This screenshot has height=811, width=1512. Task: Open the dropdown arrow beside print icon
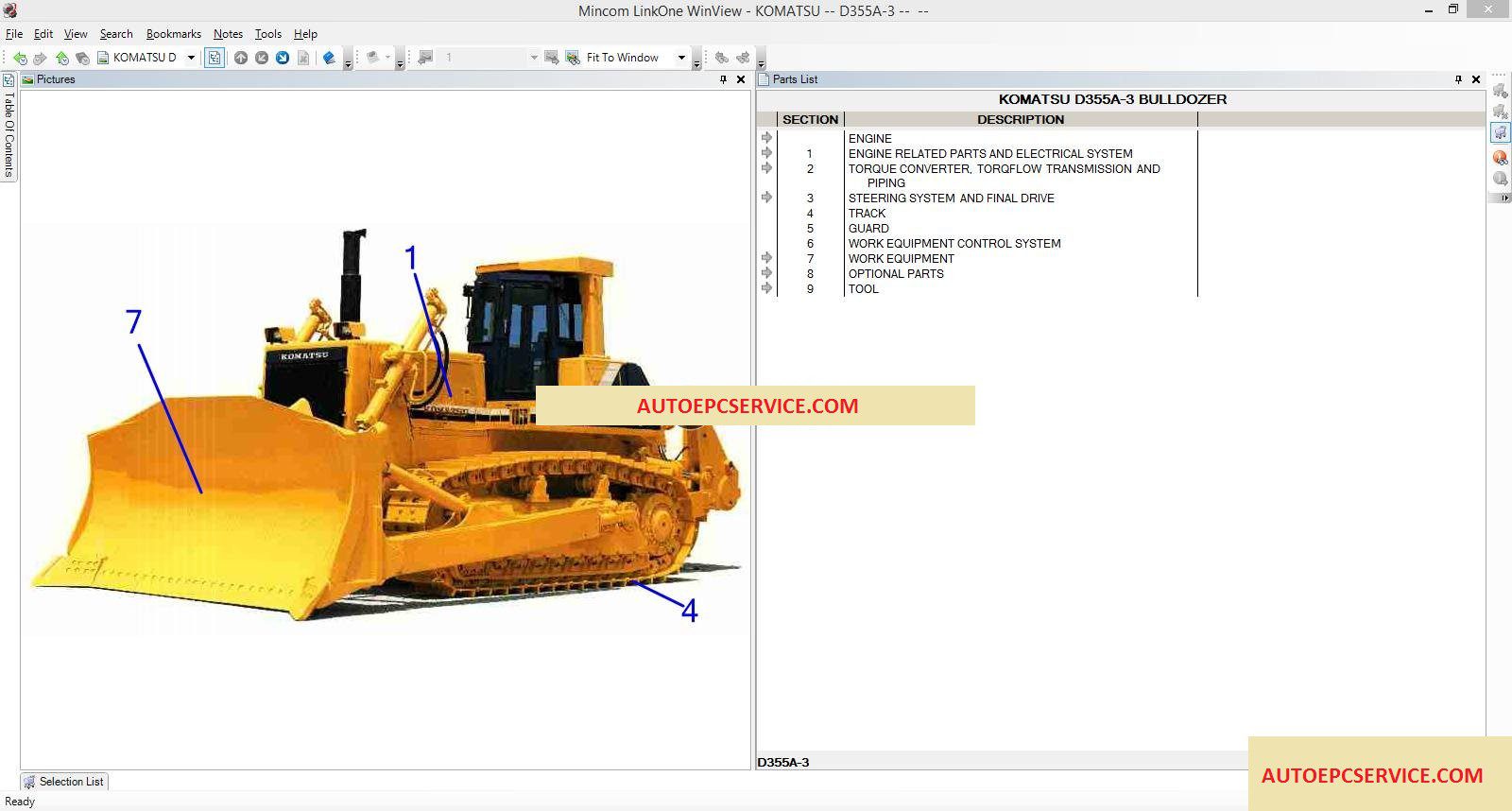pyautogui.click(x=388, y=58)
